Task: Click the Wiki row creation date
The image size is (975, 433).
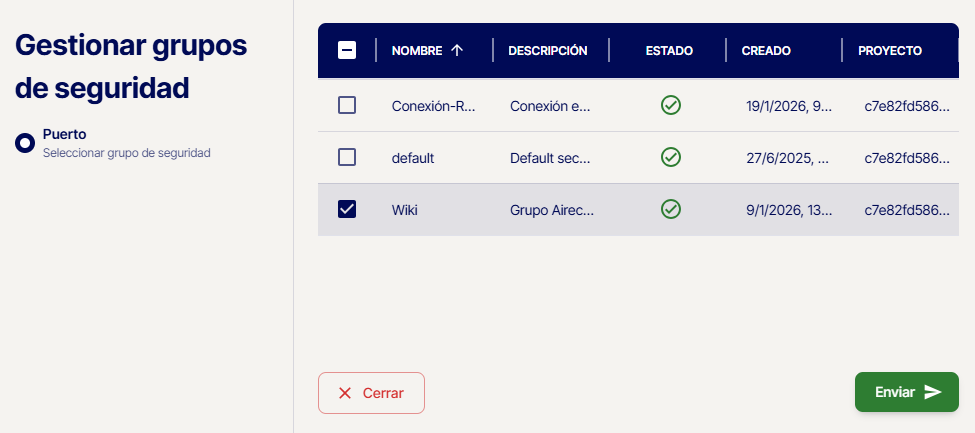Action: [788, 210]
